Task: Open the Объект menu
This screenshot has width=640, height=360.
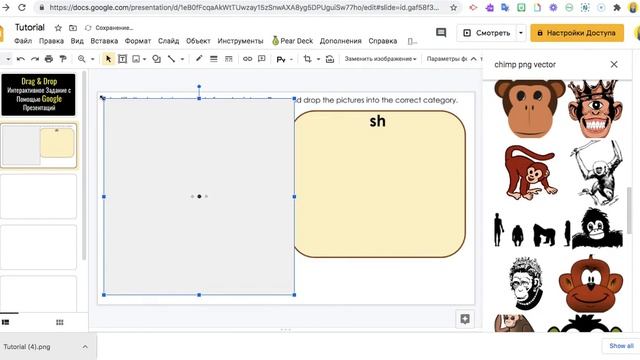Action: tap(198, 41)
